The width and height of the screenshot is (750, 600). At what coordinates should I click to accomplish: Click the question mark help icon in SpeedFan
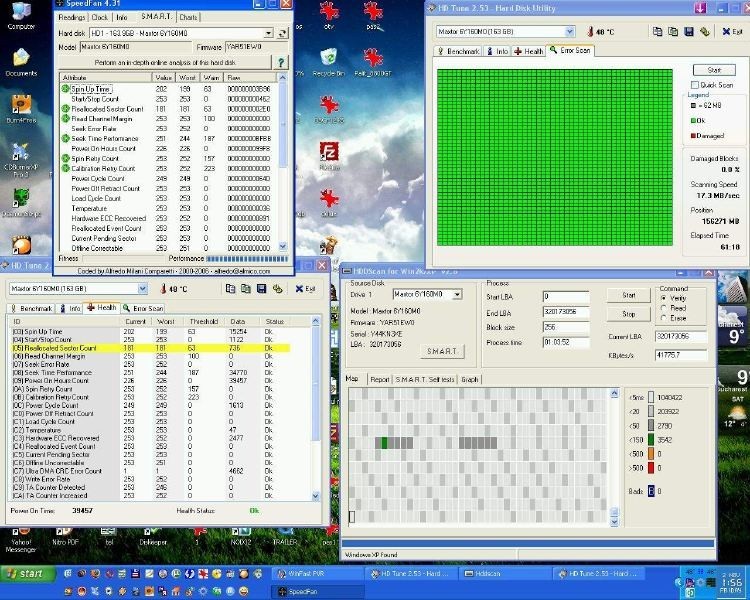283,62
